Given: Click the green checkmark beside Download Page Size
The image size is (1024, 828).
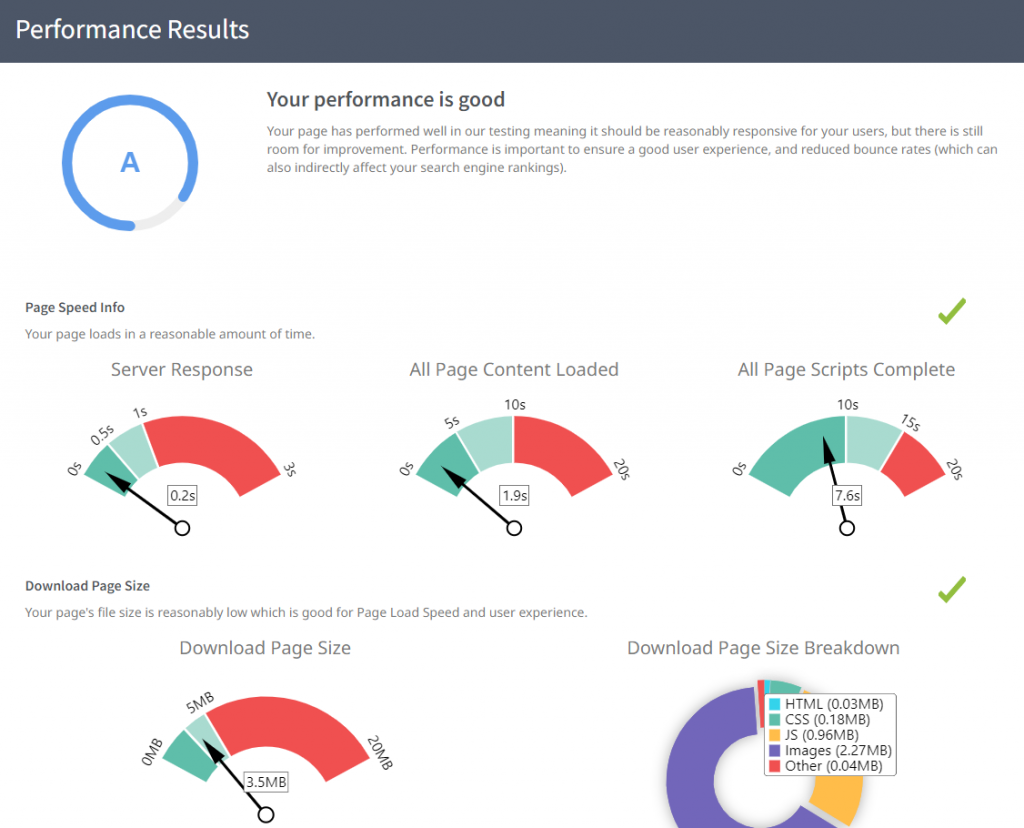Looking at the screenshot, I should (951, 589).
